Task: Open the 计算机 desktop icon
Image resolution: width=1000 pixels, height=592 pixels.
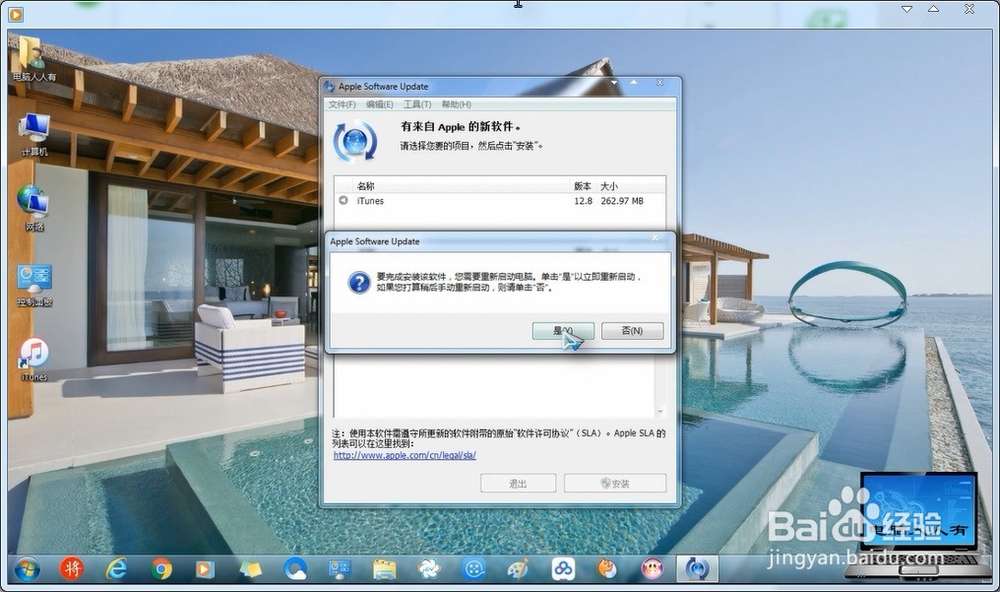Action: click(x=34, y=134)
